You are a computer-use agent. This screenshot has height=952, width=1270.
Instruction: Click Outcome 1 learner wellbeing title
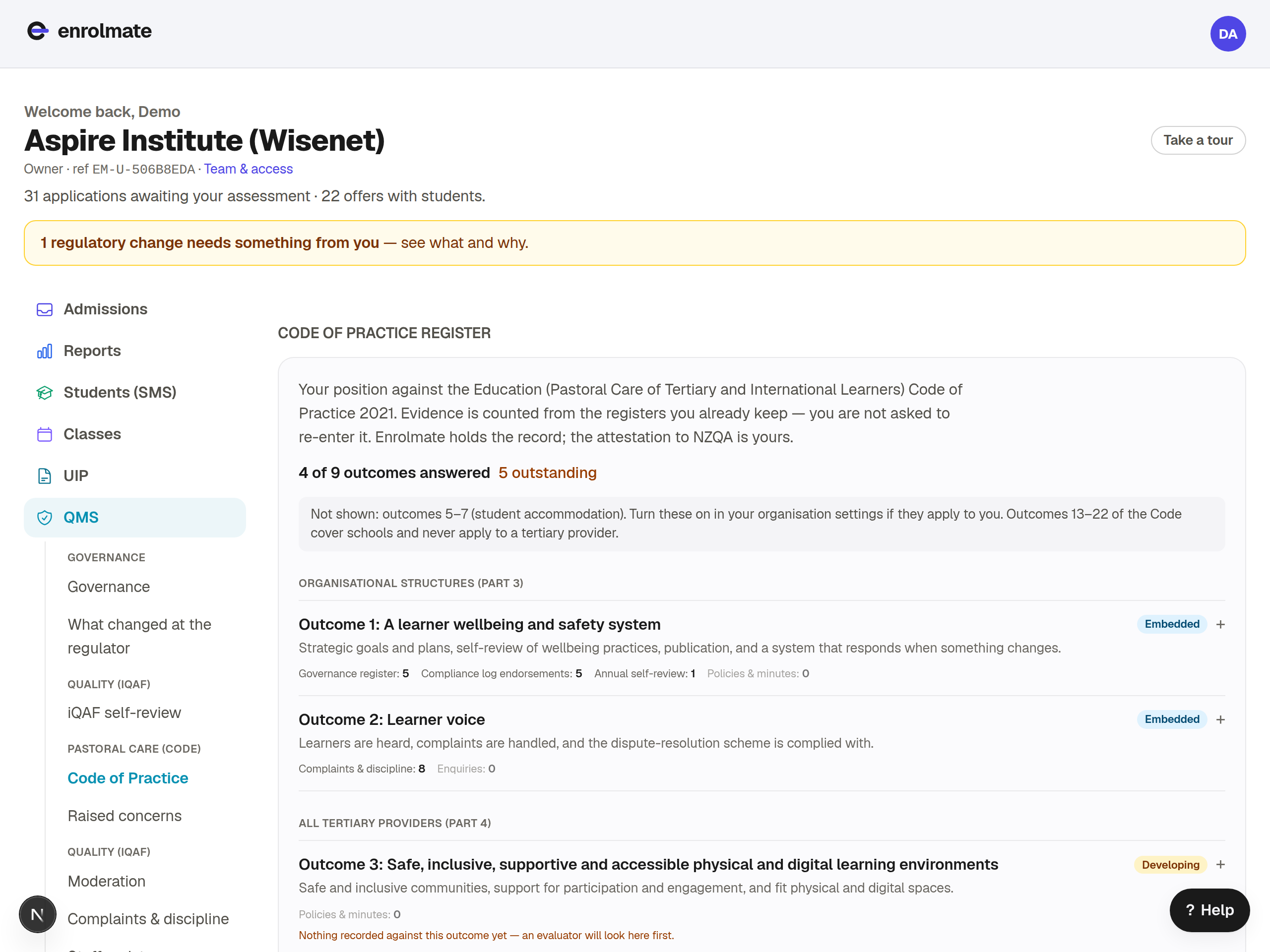click(479, 624)
